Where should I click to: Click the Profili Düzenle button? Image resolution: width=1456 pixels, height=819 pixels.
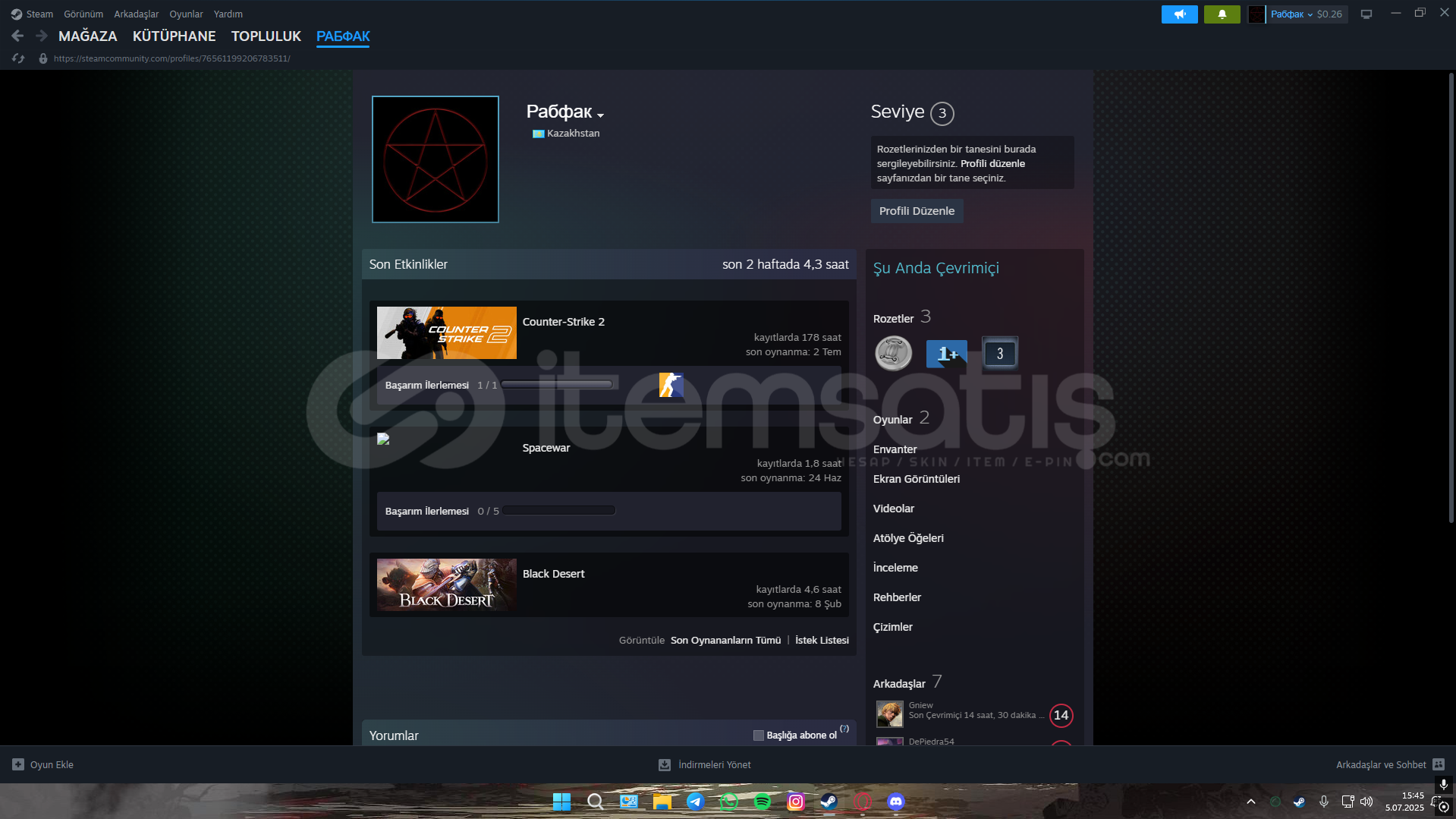917,211
